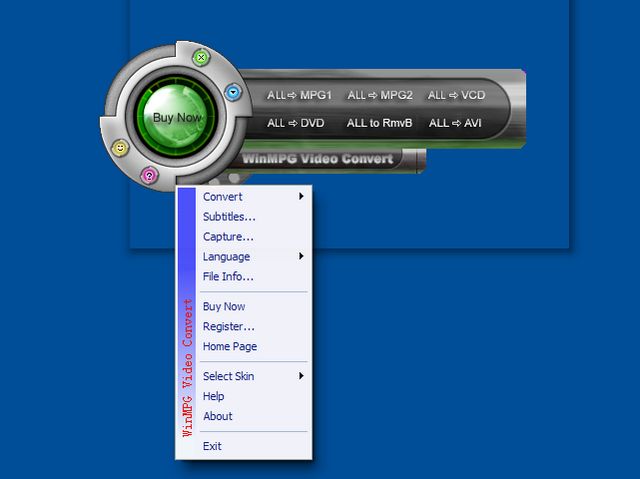Choose ALL to MPG2 conversion
The height and width of the screenshot is (479, 640).
(x=380, y=95)
